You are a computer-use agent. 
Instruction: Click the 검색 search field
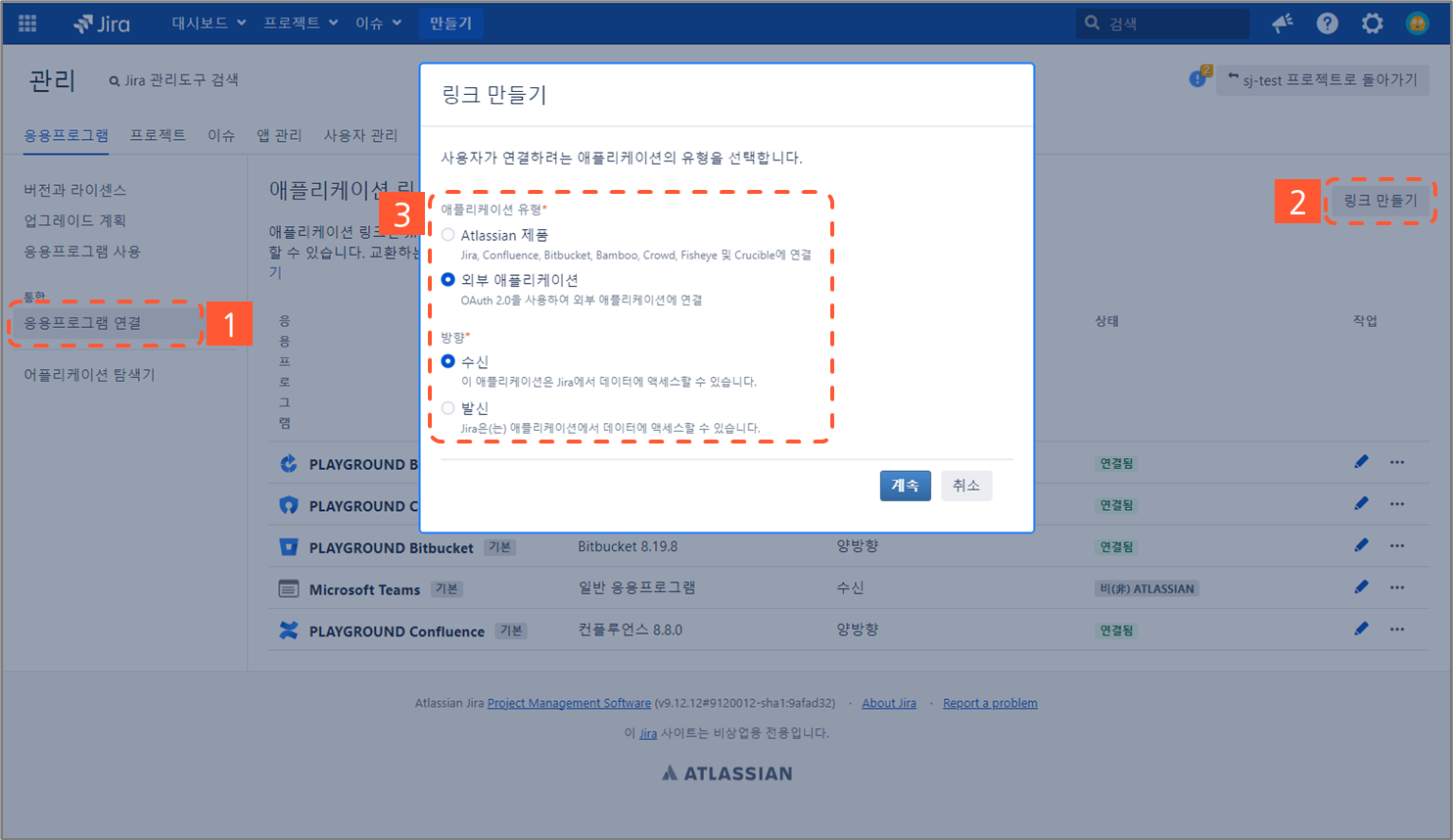1162,23
